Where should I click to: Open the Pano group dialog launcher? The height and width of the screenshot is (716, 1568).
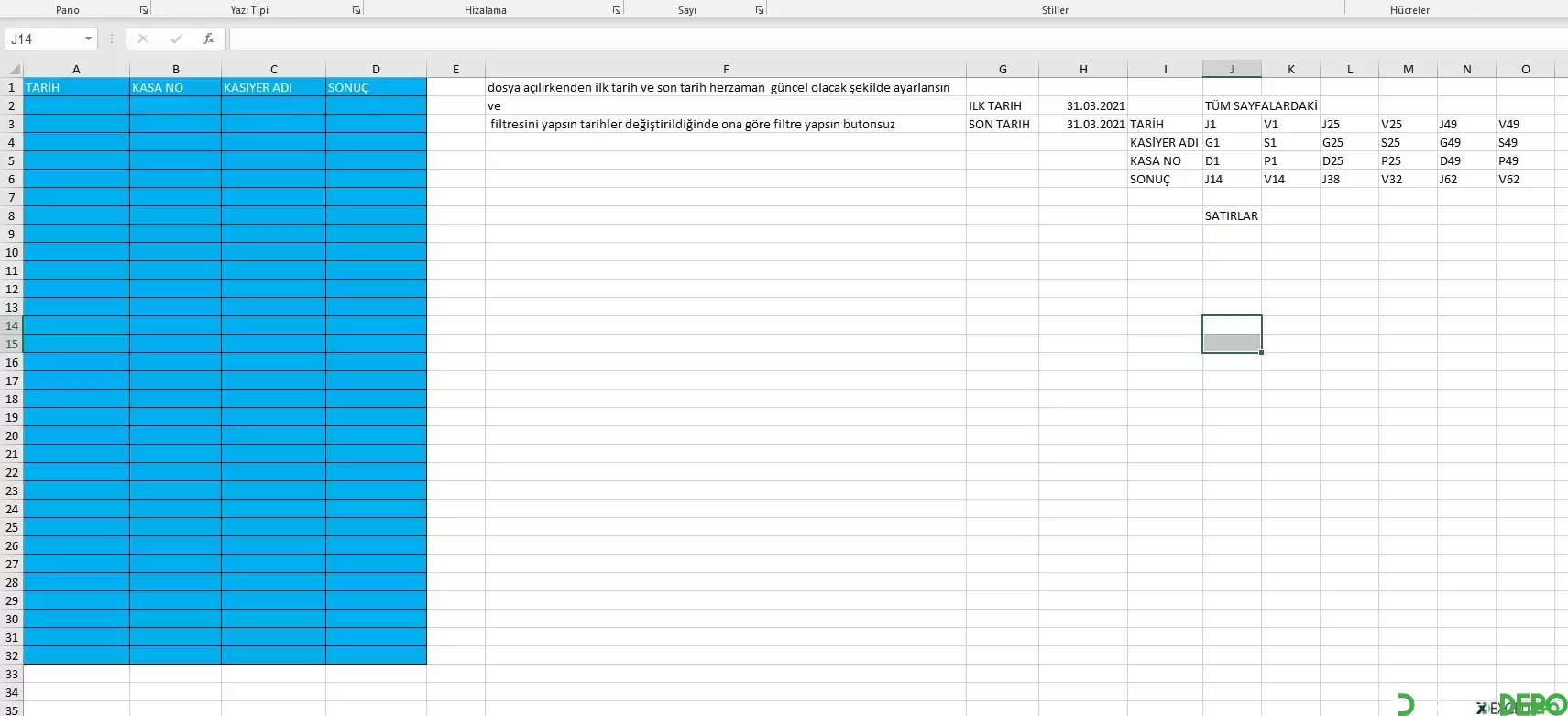tap(144, 10)
